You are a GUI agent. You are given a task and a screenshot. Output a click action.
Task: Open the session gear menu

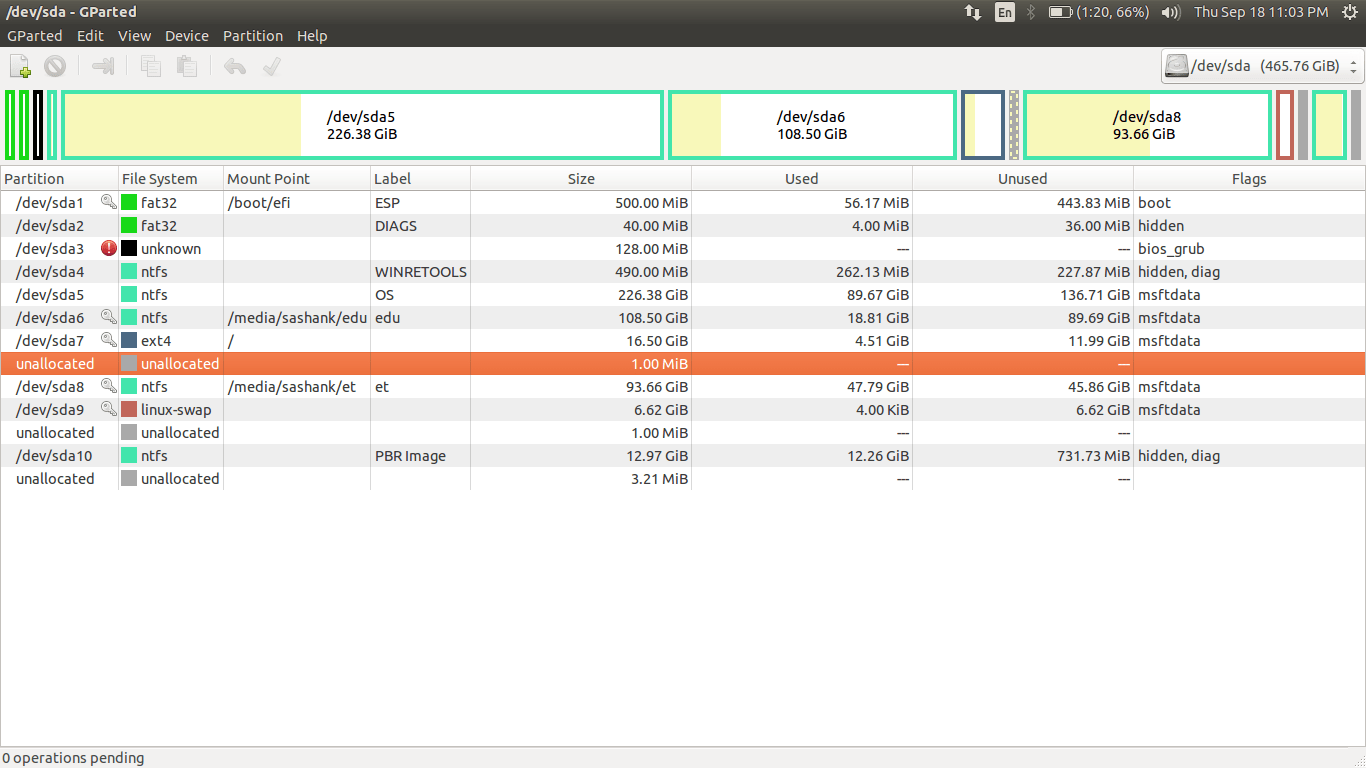click(1352, 12)
